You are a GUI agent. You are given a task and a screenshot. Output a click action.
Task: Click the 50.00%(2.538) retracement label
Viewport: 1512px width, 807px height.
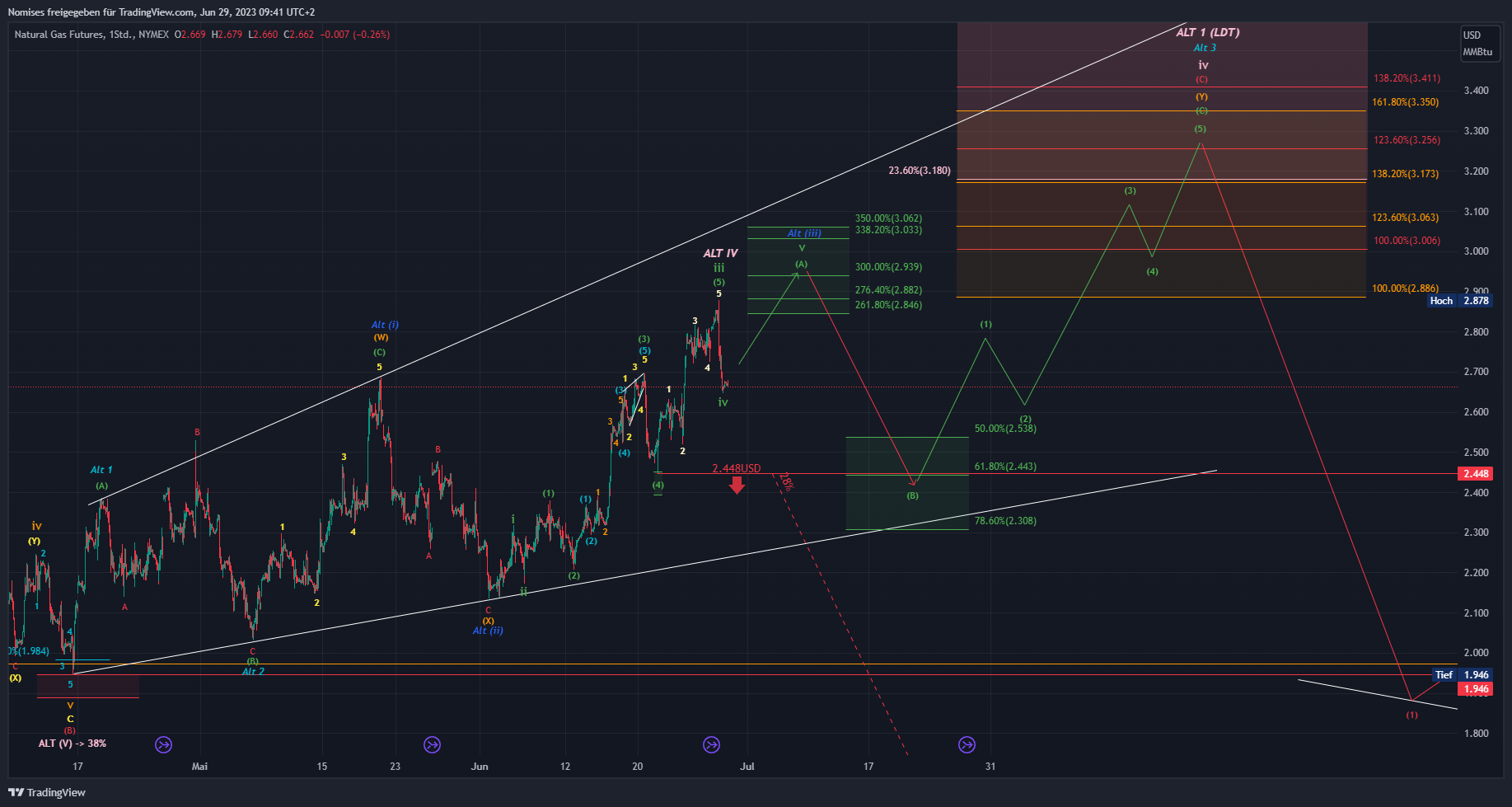(1005, 429)
